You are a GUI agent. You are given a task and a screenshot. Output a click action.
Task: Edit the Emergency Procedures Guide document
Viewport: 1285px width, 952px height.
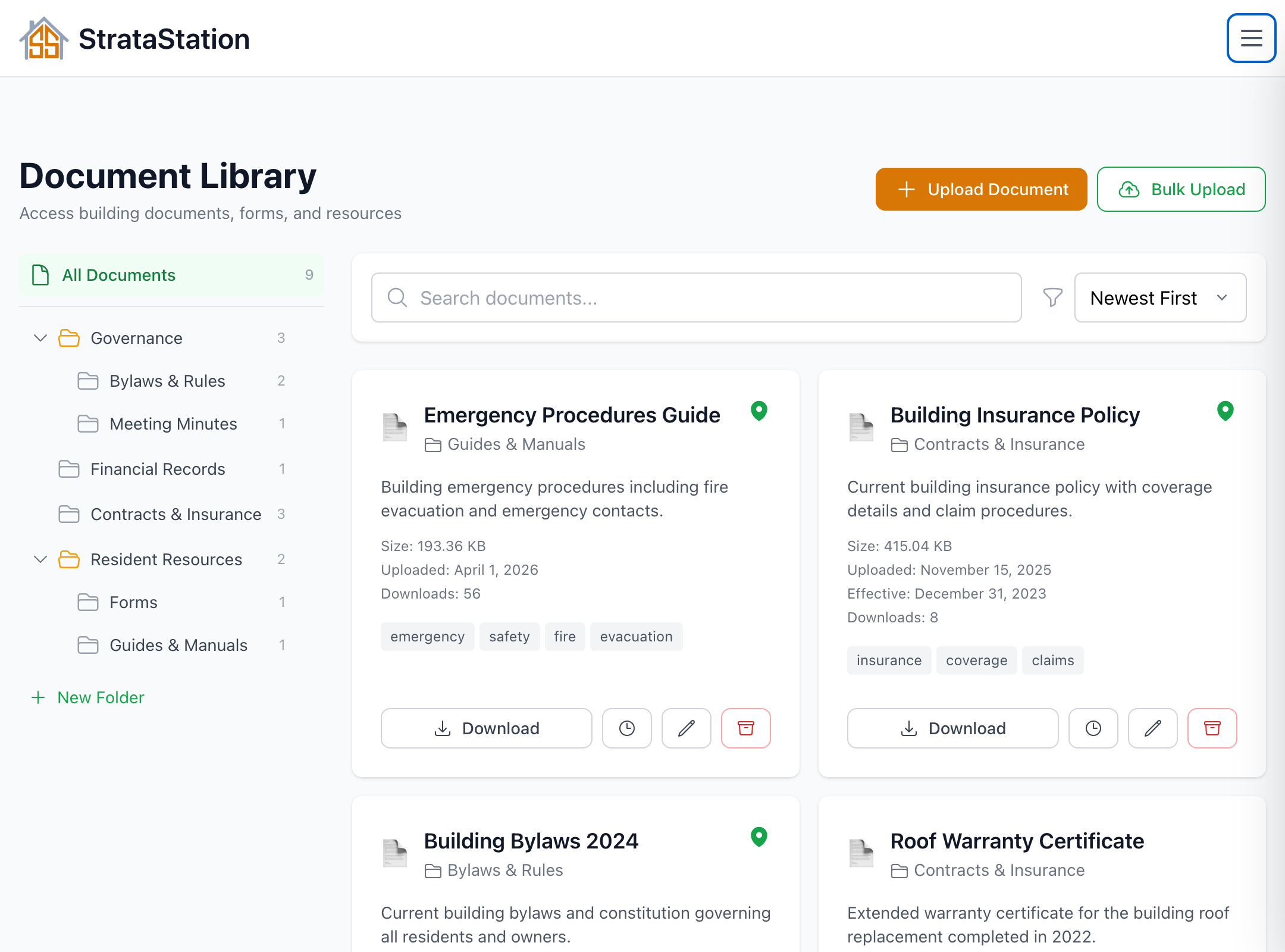click(687, 728)
